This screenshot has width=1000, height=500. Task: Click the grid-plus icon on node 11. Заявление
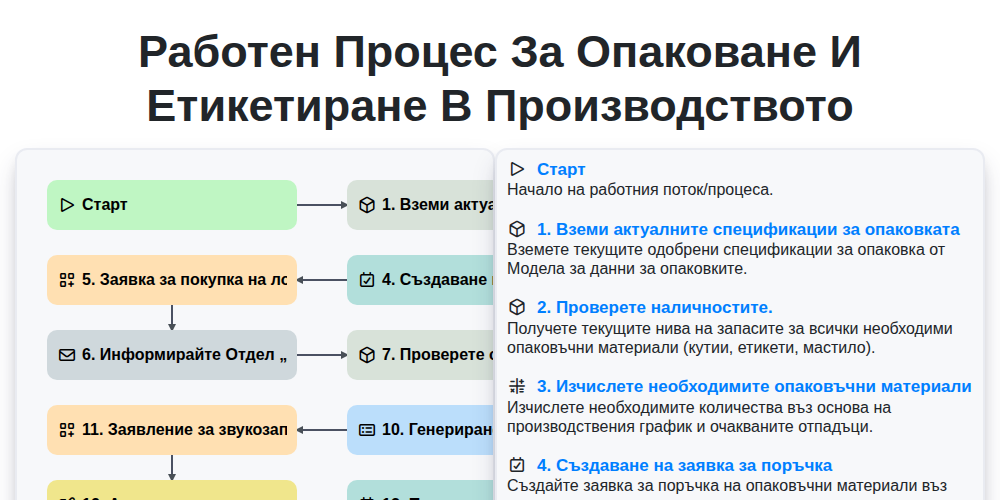[67, 430]
